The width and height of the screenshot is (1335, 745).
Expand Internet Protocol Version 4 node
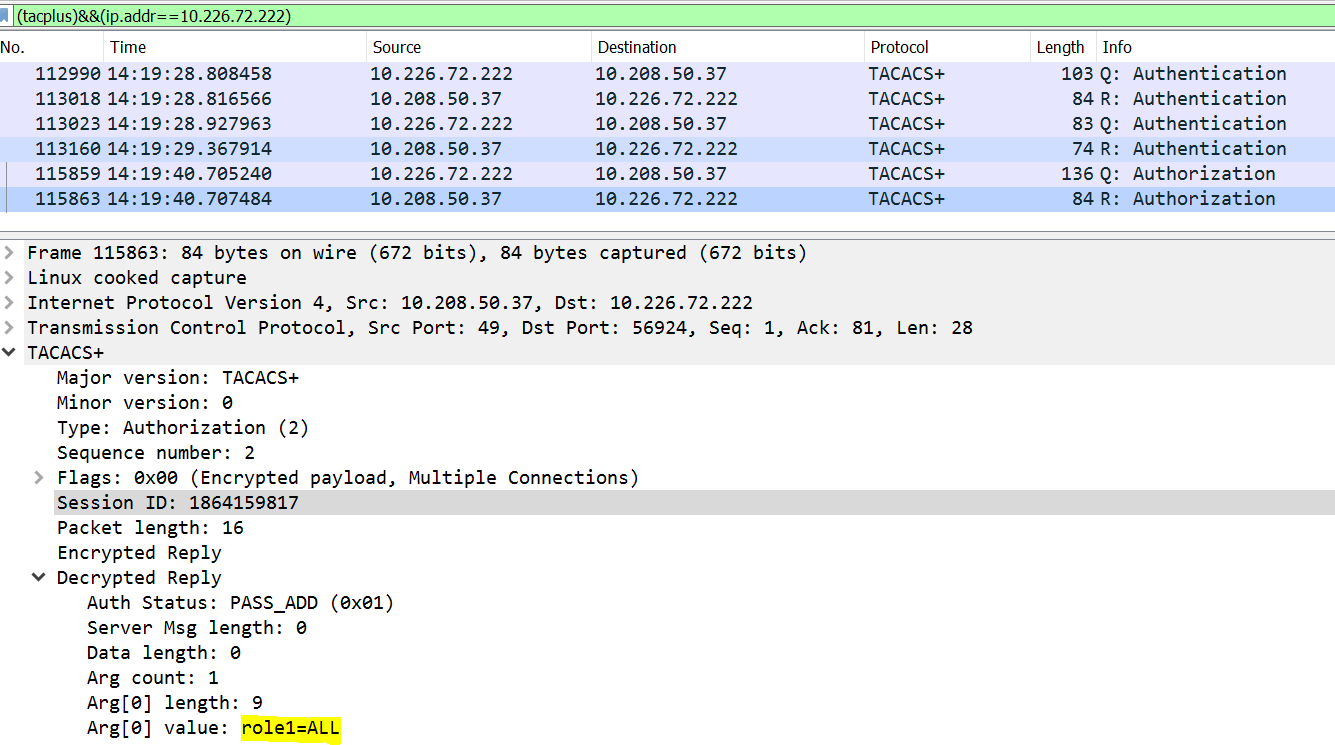(x=9, y=303)
